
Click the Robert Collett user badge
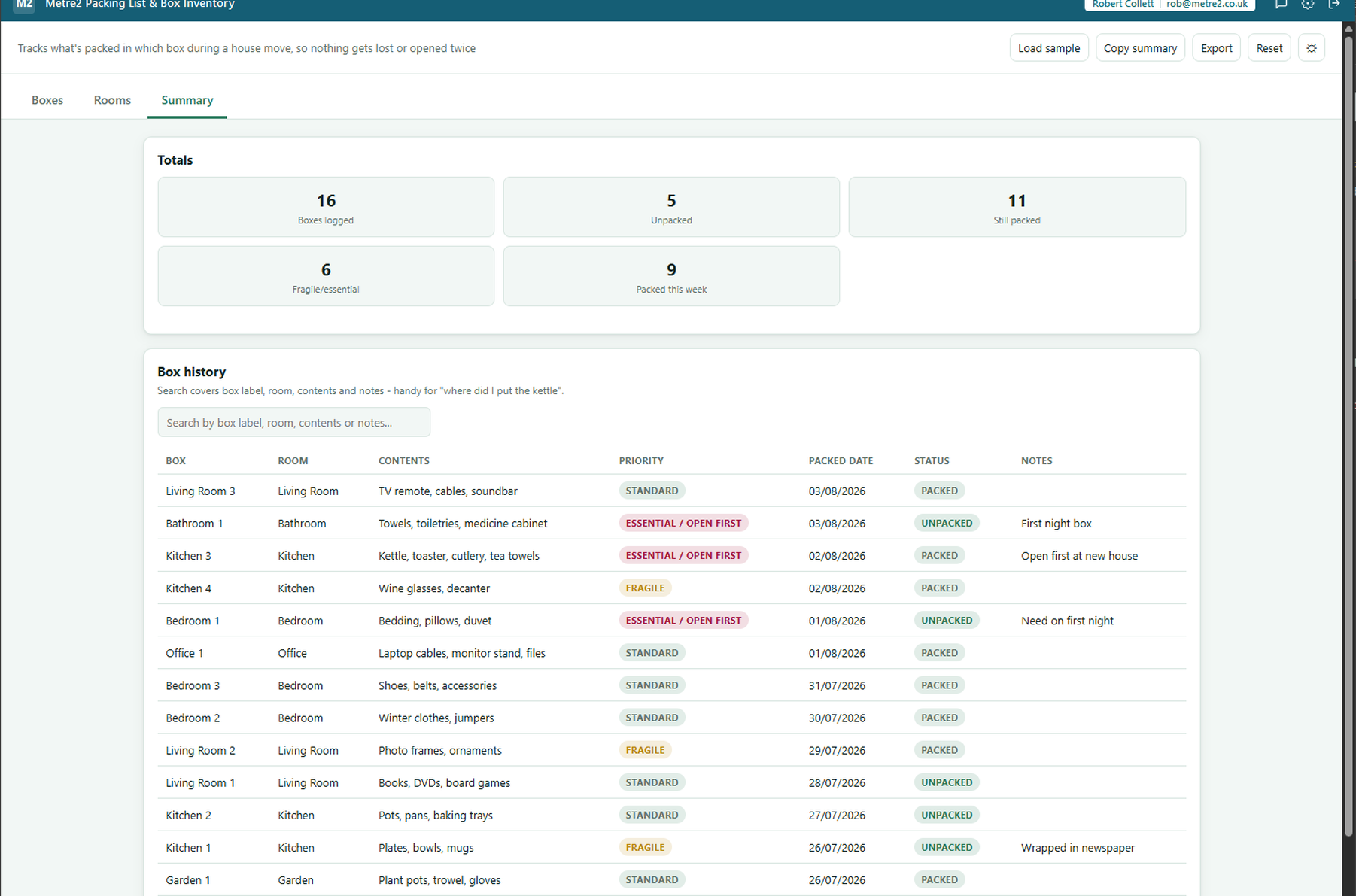(x=1169, y=5)
